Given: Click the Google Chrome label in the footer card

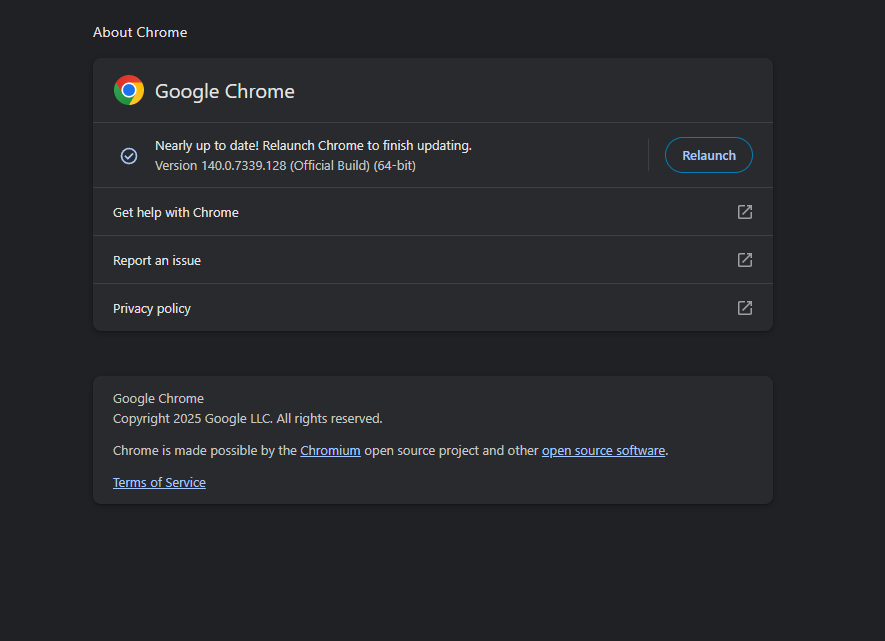Looking at the screenshot, I should point(158,398).
